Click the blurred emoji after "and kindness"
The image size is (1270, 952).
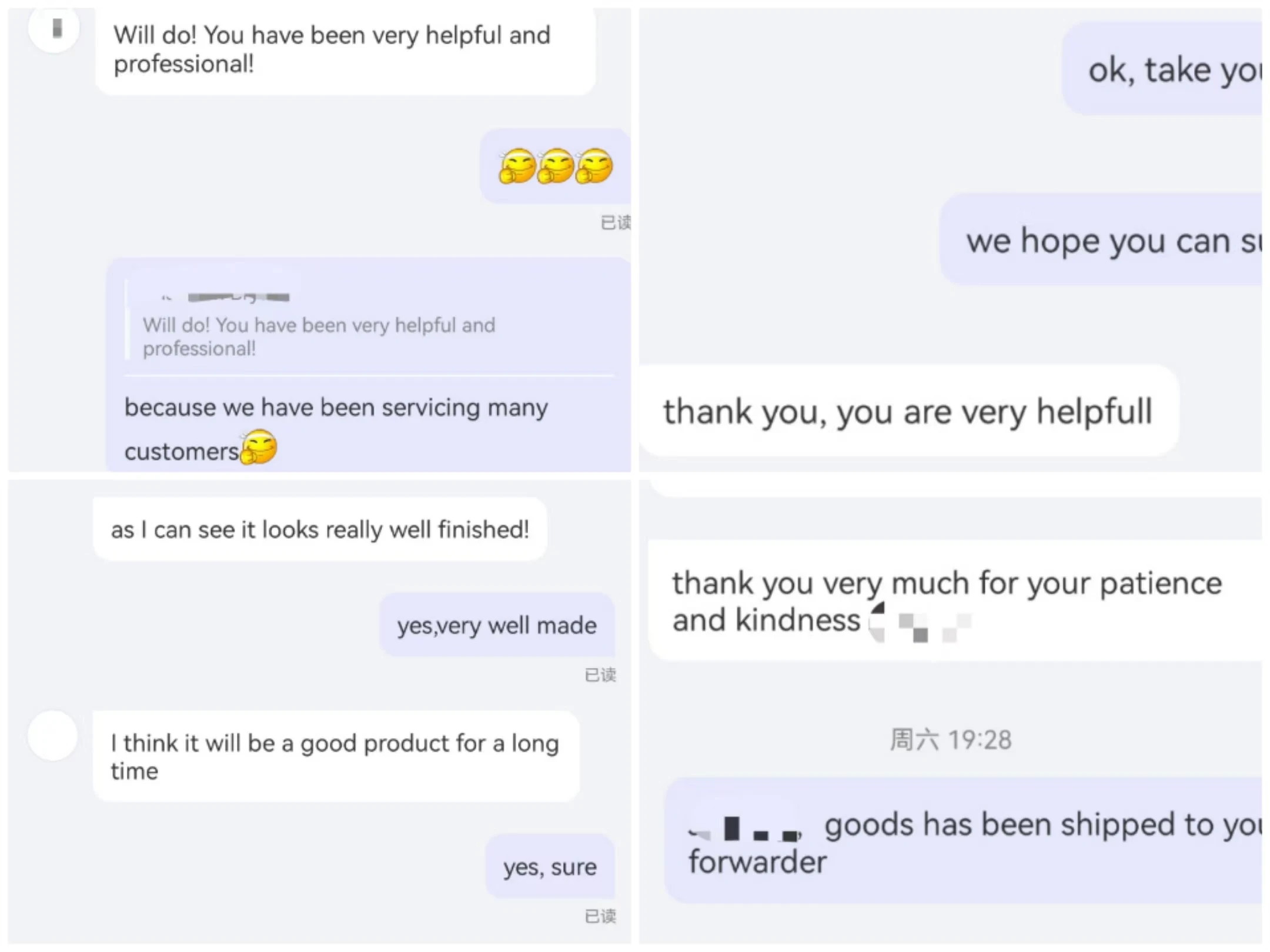click(920, 623)
